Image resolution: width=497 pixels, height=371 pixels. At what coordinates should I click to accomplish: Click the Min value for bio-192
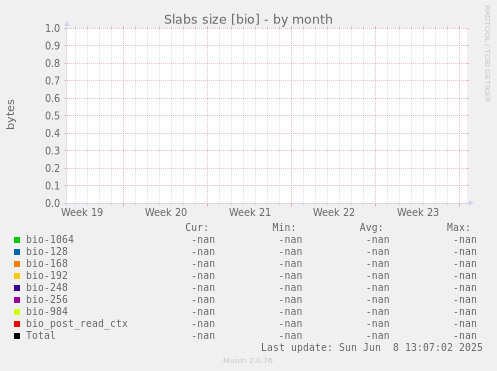point(290,276)
